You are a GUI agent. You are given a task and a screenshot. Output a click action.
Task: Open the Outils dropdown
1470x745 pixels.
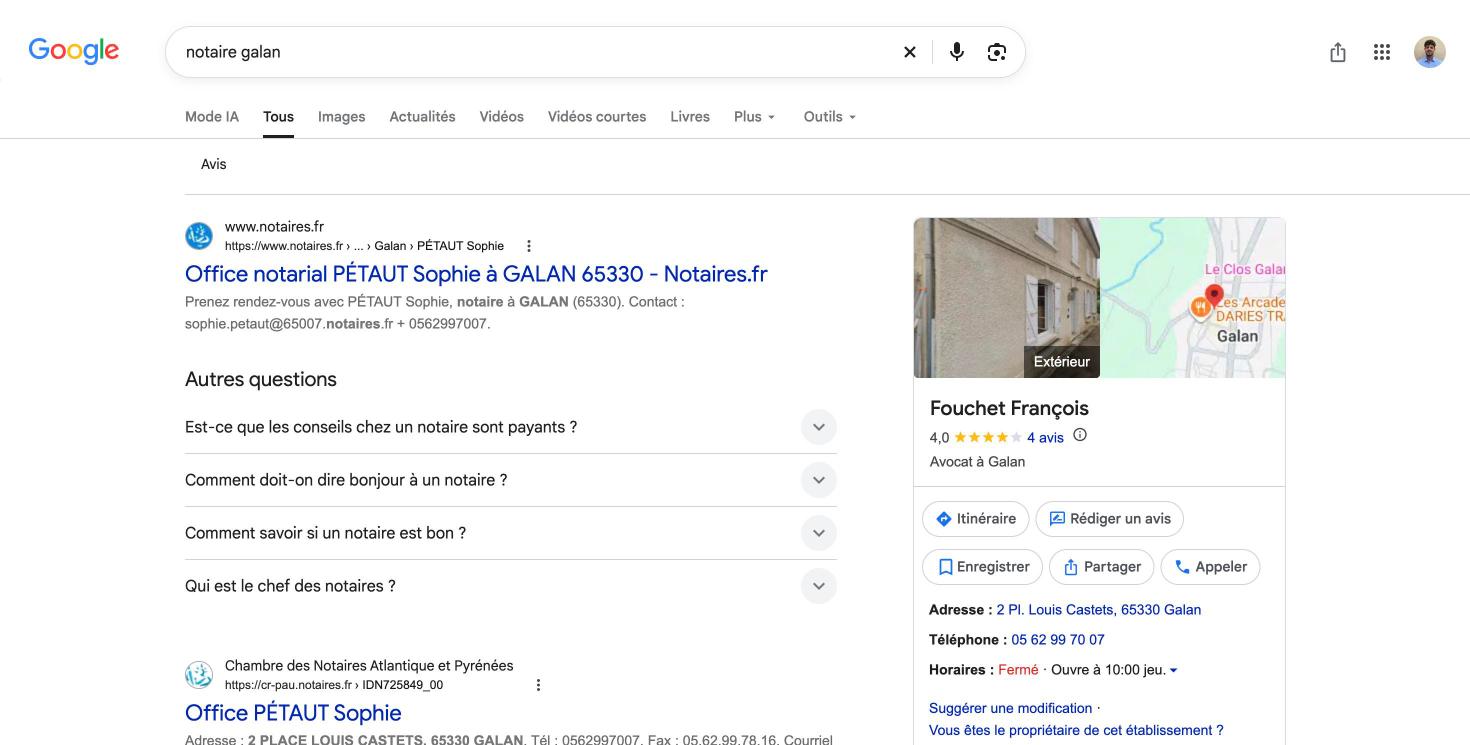(830, 117)
